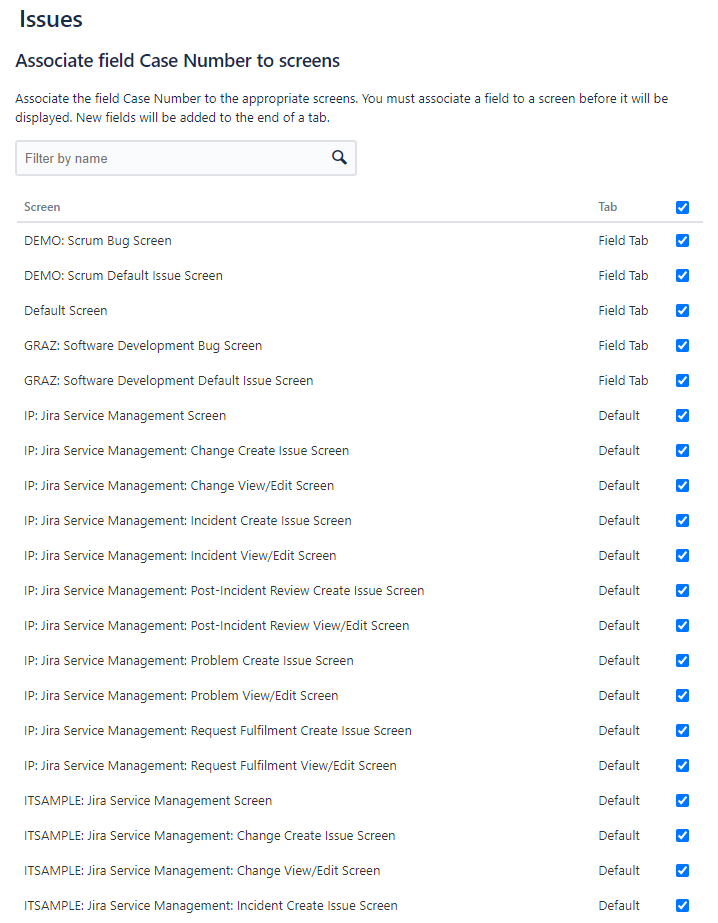Toggle IP: Post-Incident Review Create Issue Screen checkbox

coord(682,590)
